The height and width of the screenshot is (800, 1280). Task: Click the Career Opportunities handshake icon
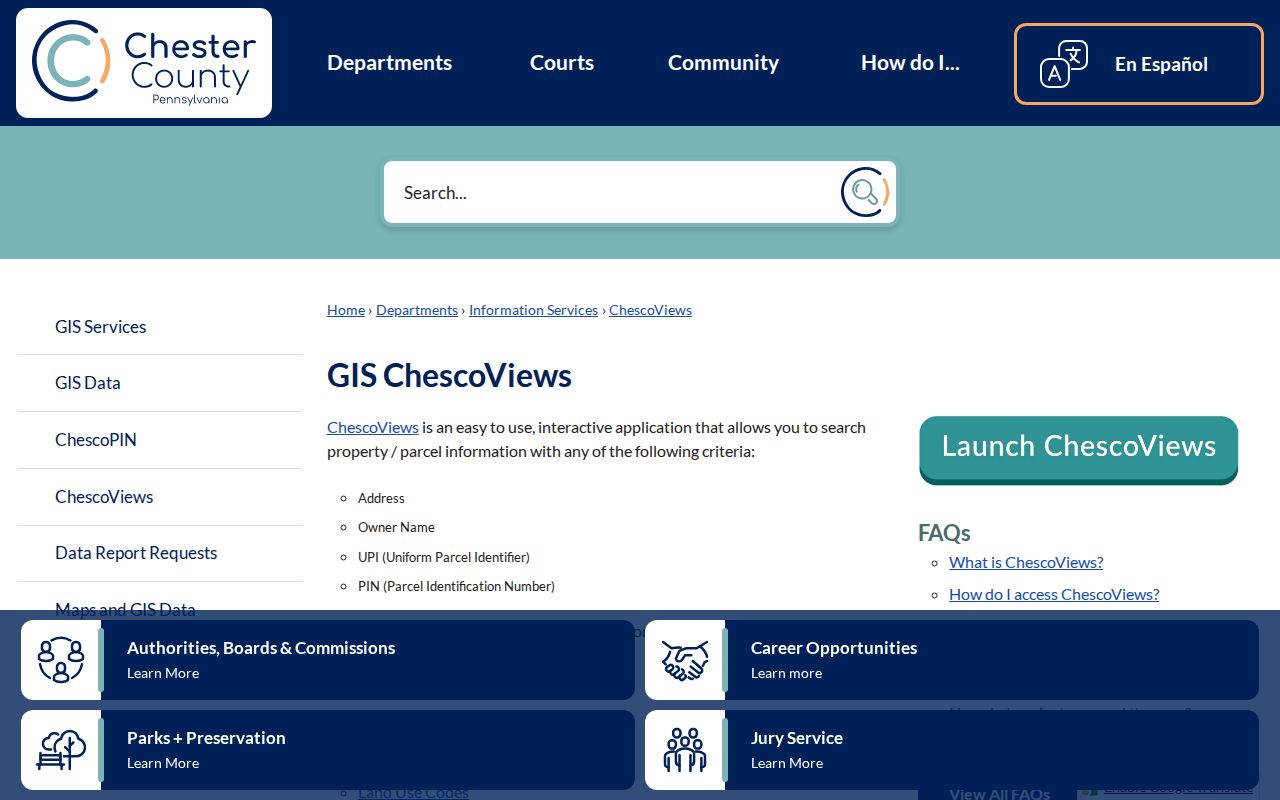(x=685, y=660)
